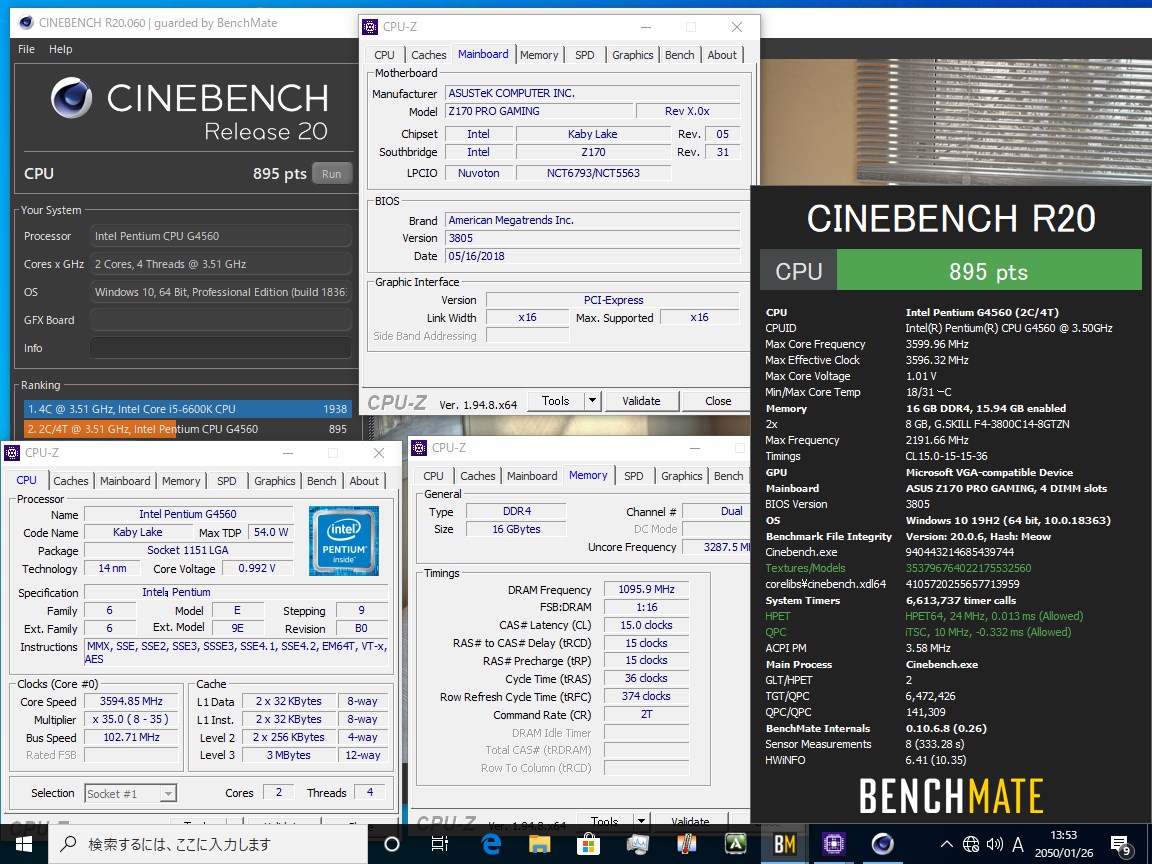The image size is (1152, 864).
Task: Launch Microsoft Edge from the taskbar
Action: pyautogui.click(x=491, y=844)
